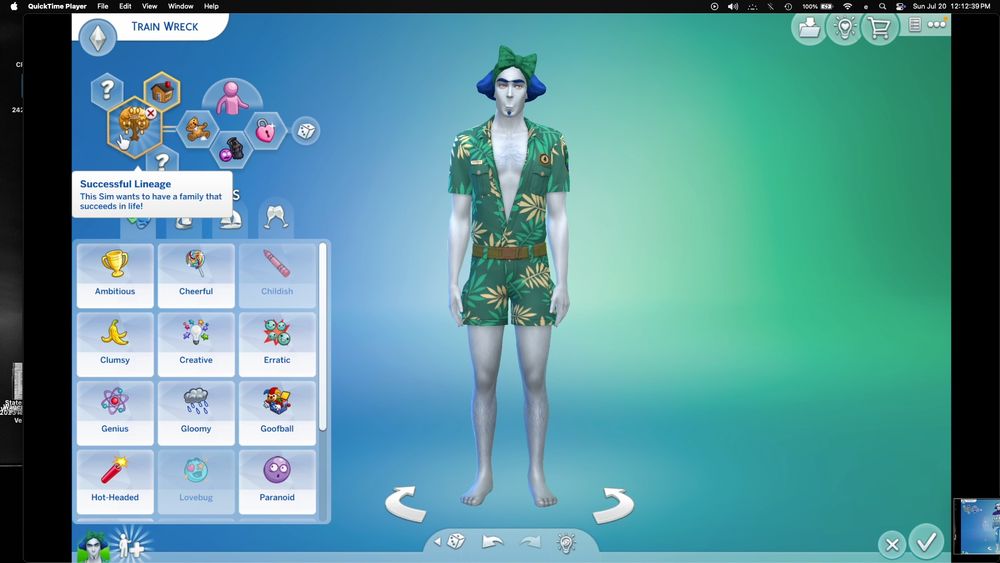Pick the Erratic trait

(277, 345)
